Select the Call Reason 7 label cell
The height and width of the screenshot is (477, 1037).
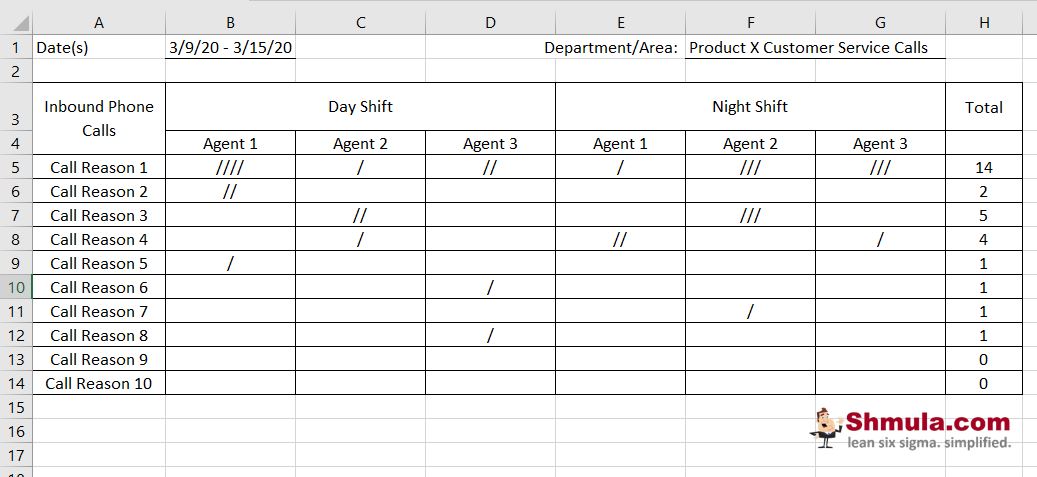tap(99, 311)
